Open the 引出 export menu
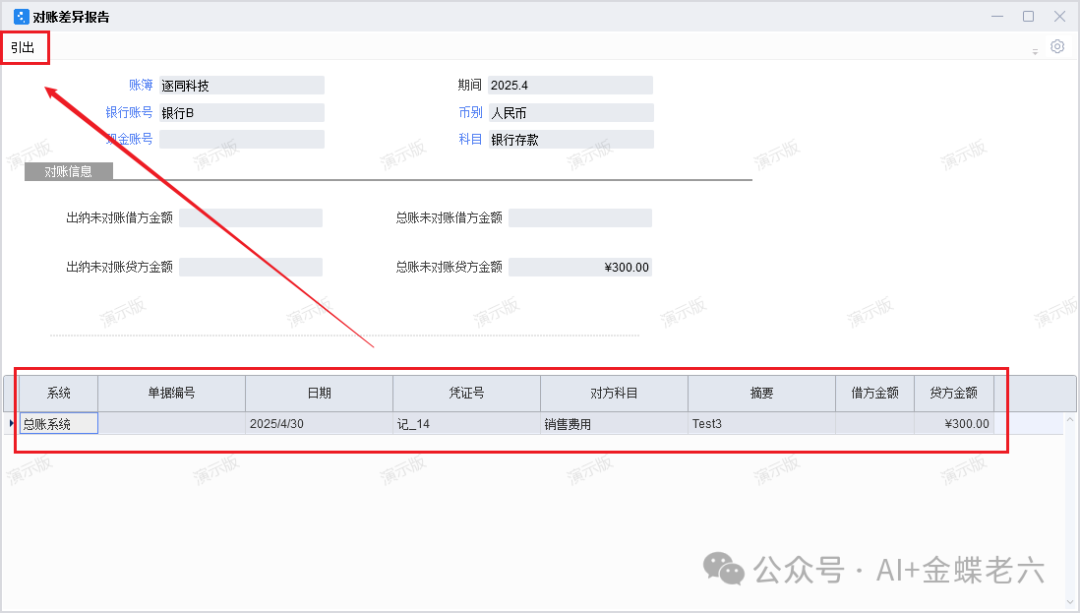Image resolution: width=1080 pixels, height=613 pixels. pyautogui.click(x=23, y=47)
